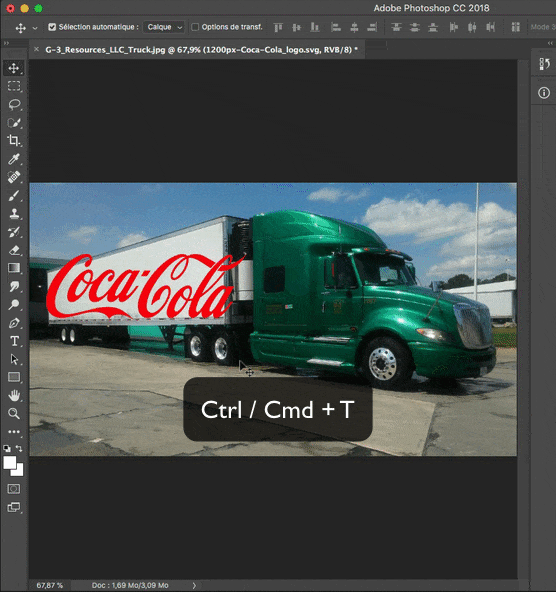Distribute horizontal centers of layers
Screen dimensions: 556x592
[472, 27]
